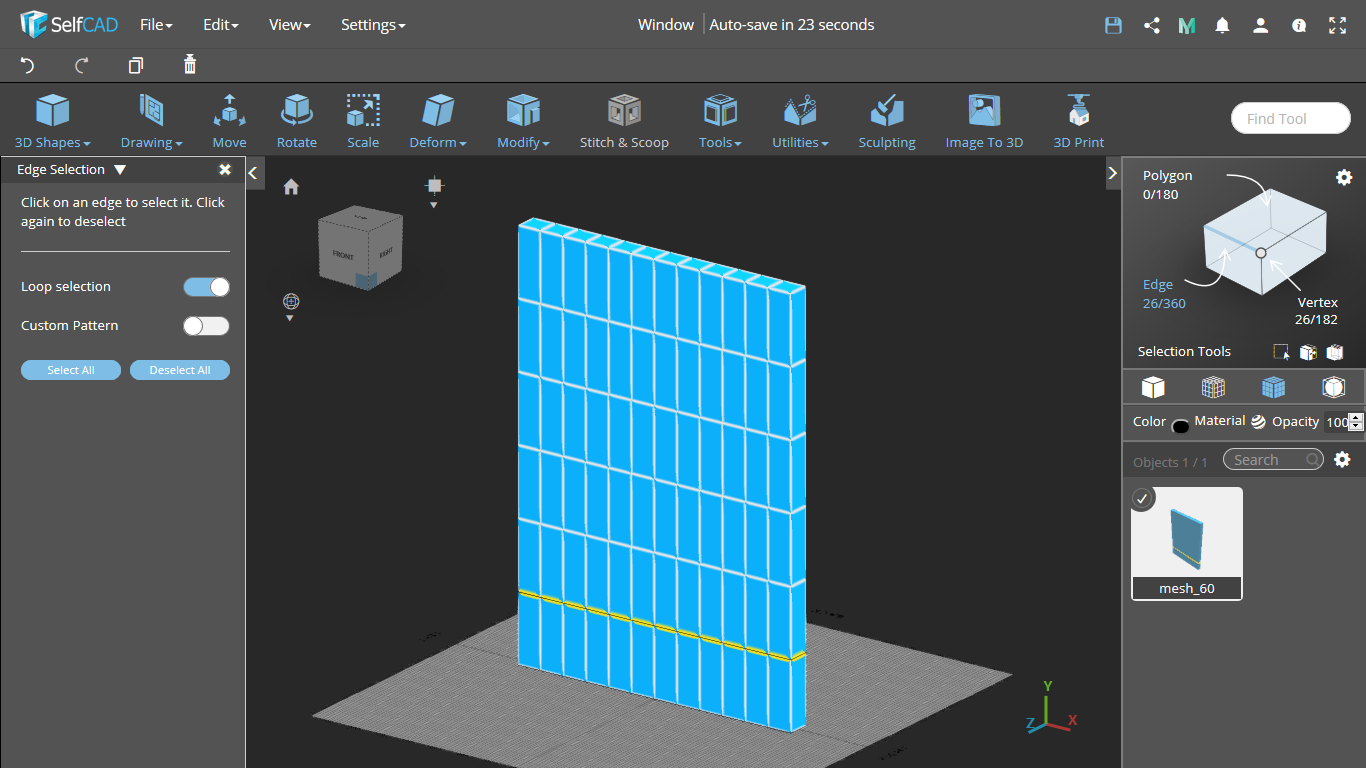Open the Utilities dropdown
Screen dimensions: 1366x768
(x=800, y=121)
